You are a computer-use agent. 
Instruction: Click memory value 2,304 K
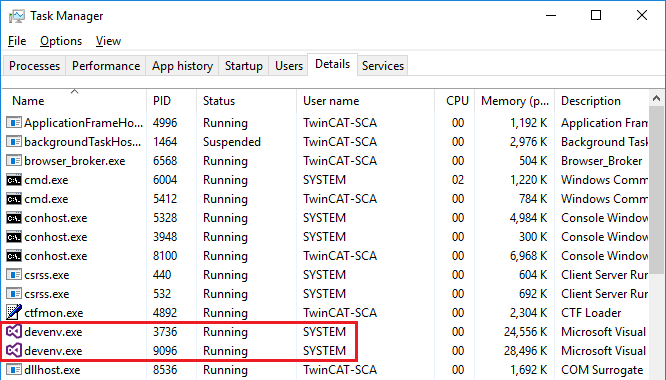[528, 313]
